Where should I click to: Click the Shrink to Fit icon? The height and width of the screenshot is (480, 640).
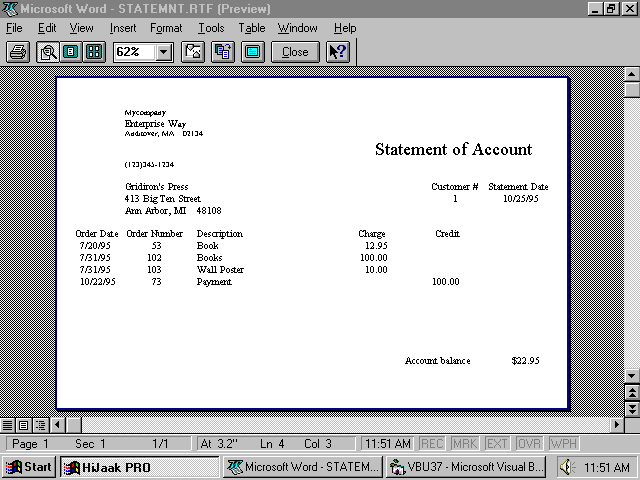tap(222, 51)
